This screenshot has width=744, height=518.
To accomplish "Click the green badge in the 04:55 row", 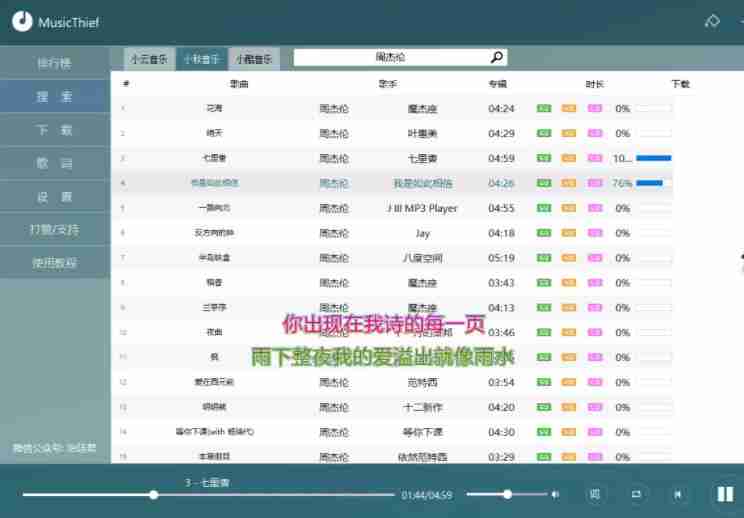I will point(544,208).
